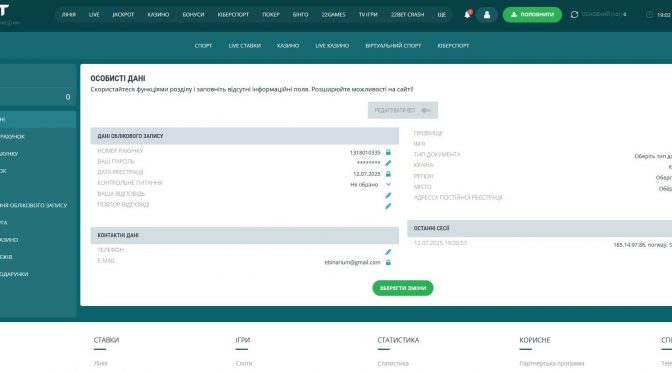Edit ПОВТОР ВІДПОВІДІ with its pencil icon
Image resolution: width=672 pixels, height=372 pixels.
388,206
